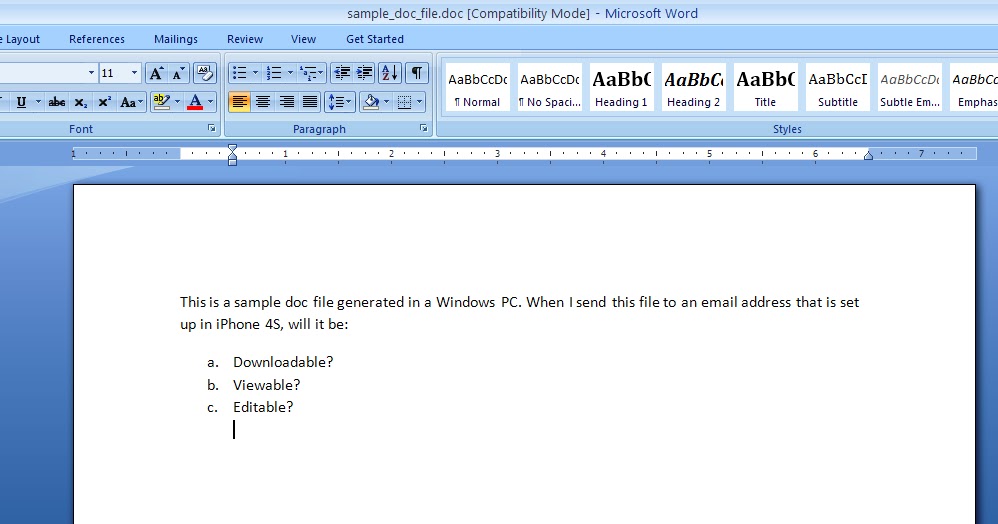998x524 pixels.
Task: Clear formatting with the eraser icon
Action: 204,73
